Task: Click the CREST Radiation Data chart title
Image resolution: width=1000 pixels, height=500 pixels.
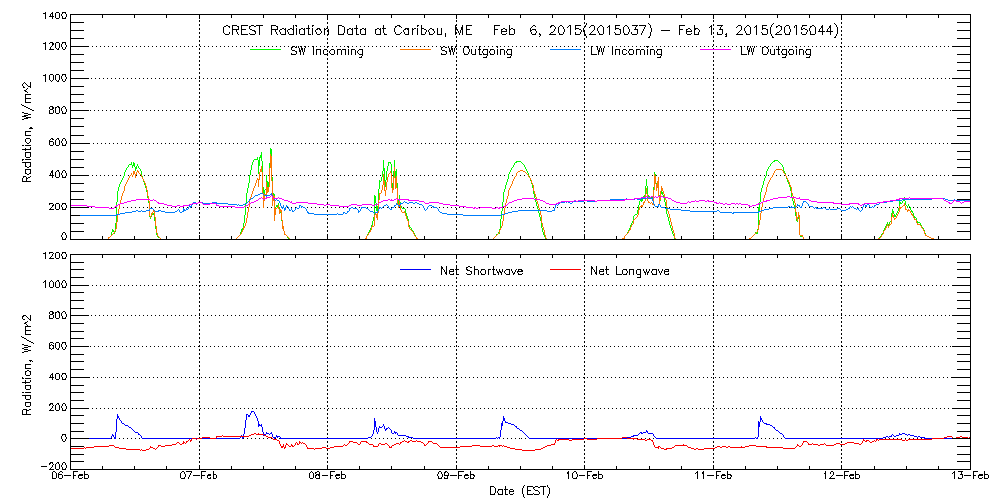Action: point(530,31)
